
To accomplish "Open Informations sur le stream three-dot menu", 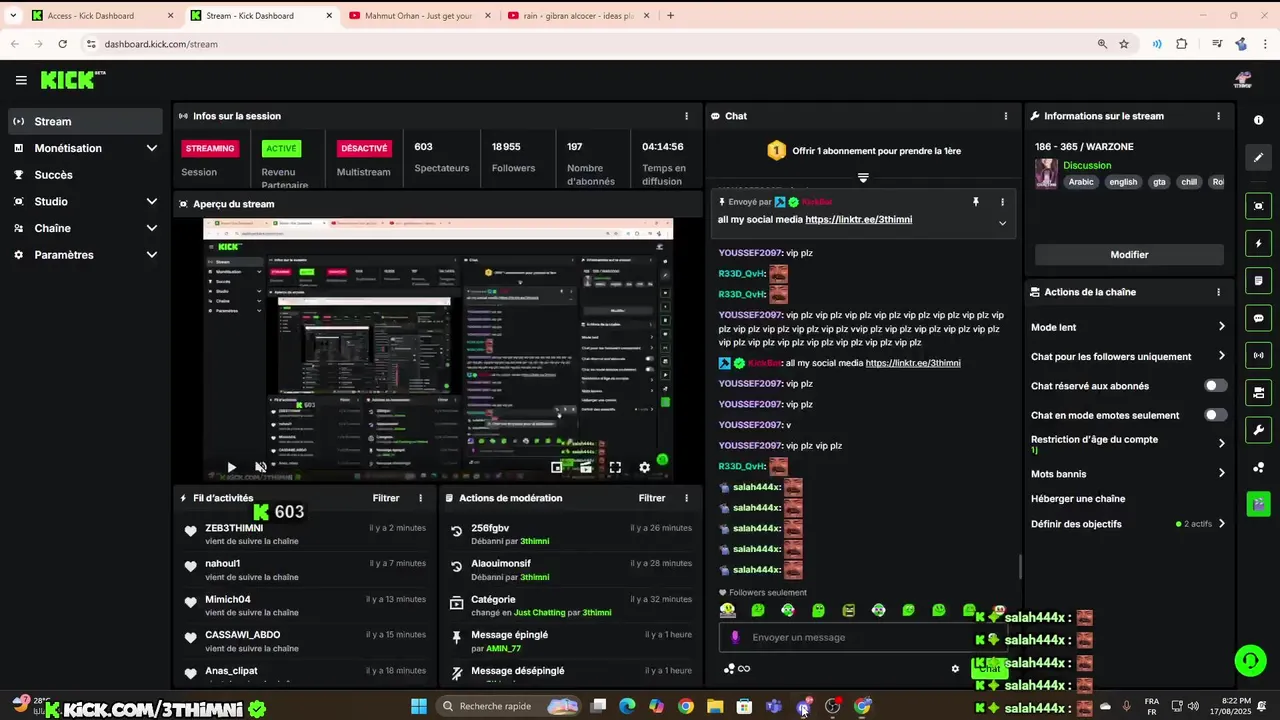I will [1218, 116].
